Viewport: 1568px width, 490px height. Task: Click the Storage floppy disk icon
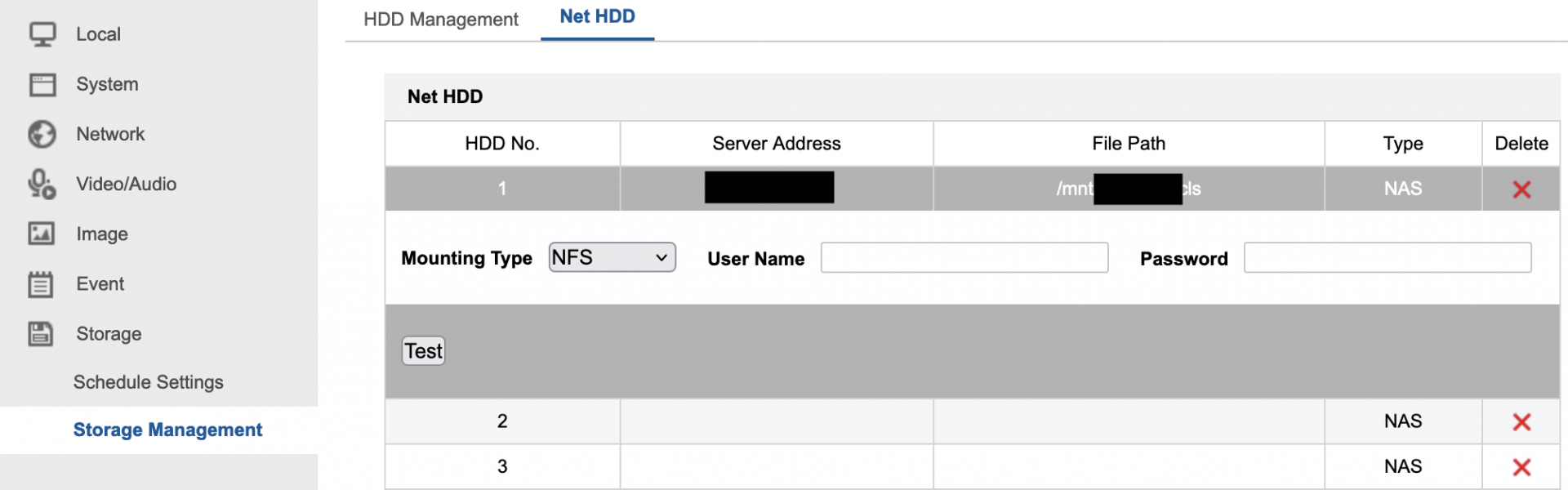pos(41,334)
